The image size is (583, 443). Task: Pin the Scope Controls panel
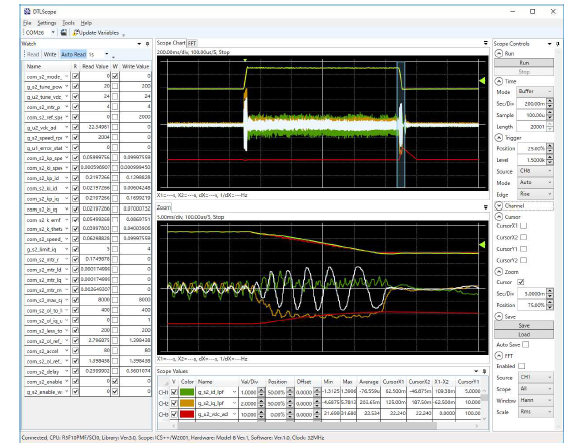[x=558, y=44]
